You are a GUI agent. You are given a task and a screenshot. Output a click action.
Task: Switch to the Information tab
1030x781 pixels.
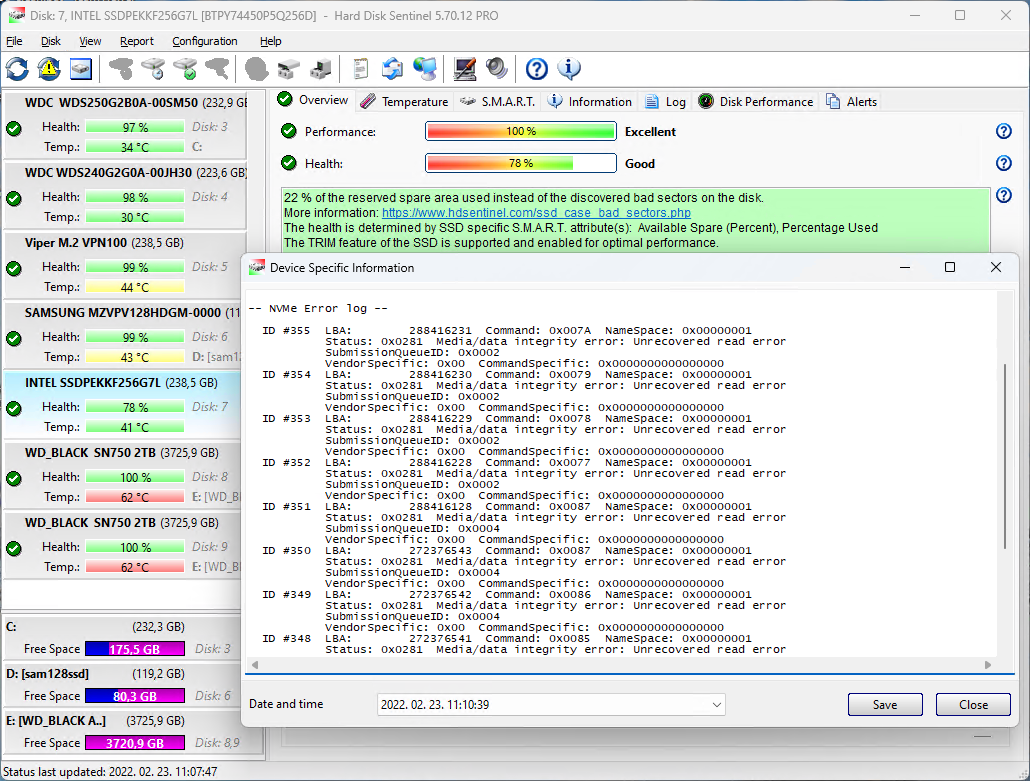(x=590, y=102)
